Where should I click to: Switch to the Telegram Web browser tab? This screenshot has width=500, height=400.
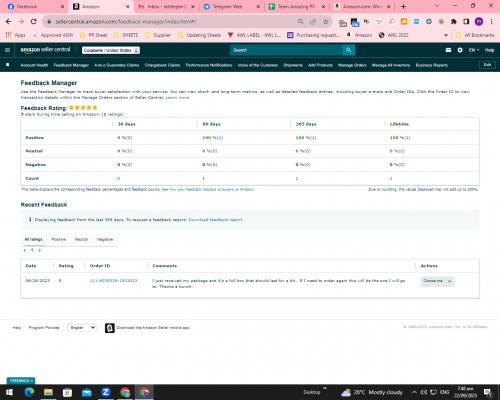[x=231, y=7]
